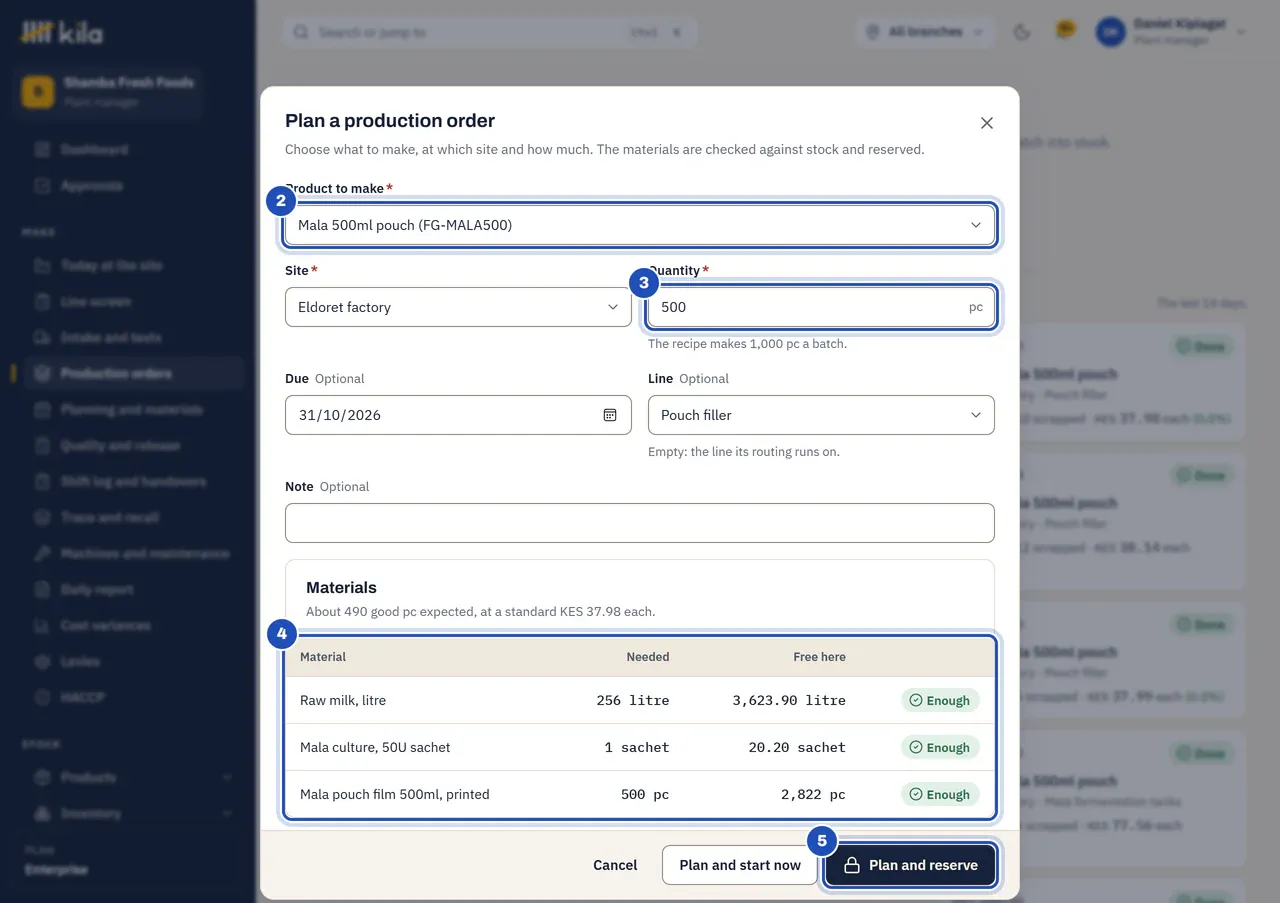Open Dashboard in the sidebar

click(134, 149)
